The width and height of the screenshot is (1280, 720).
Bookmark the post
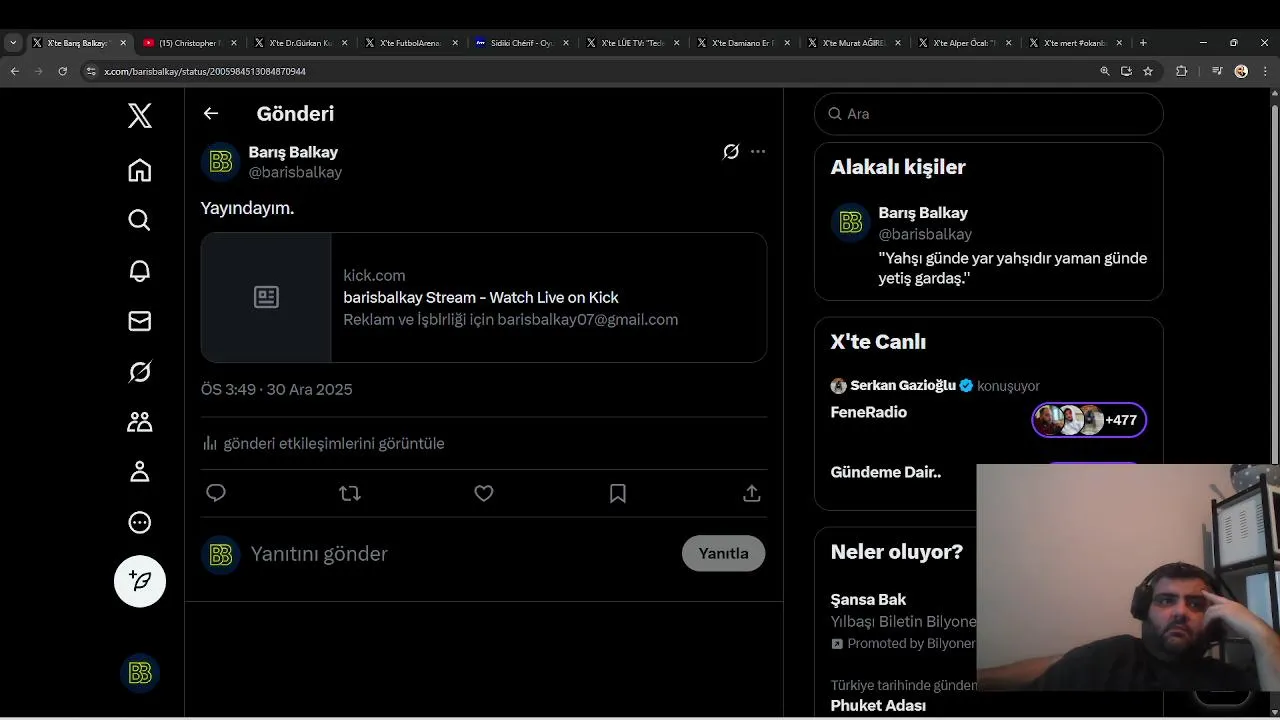click(618, 493)
